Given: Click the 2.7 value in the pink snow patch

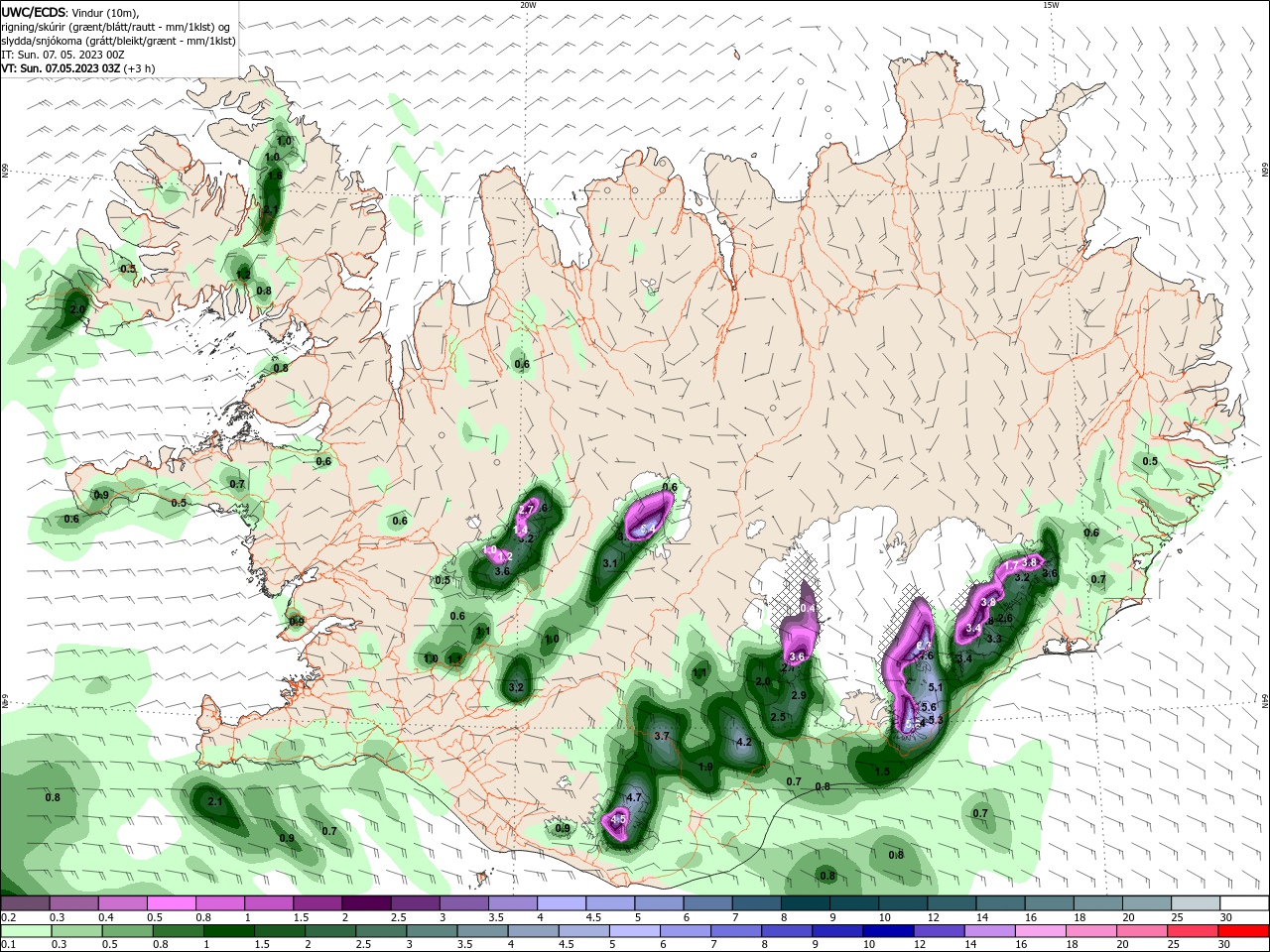Looking at the screenshot, I should [x=527, y=510].
